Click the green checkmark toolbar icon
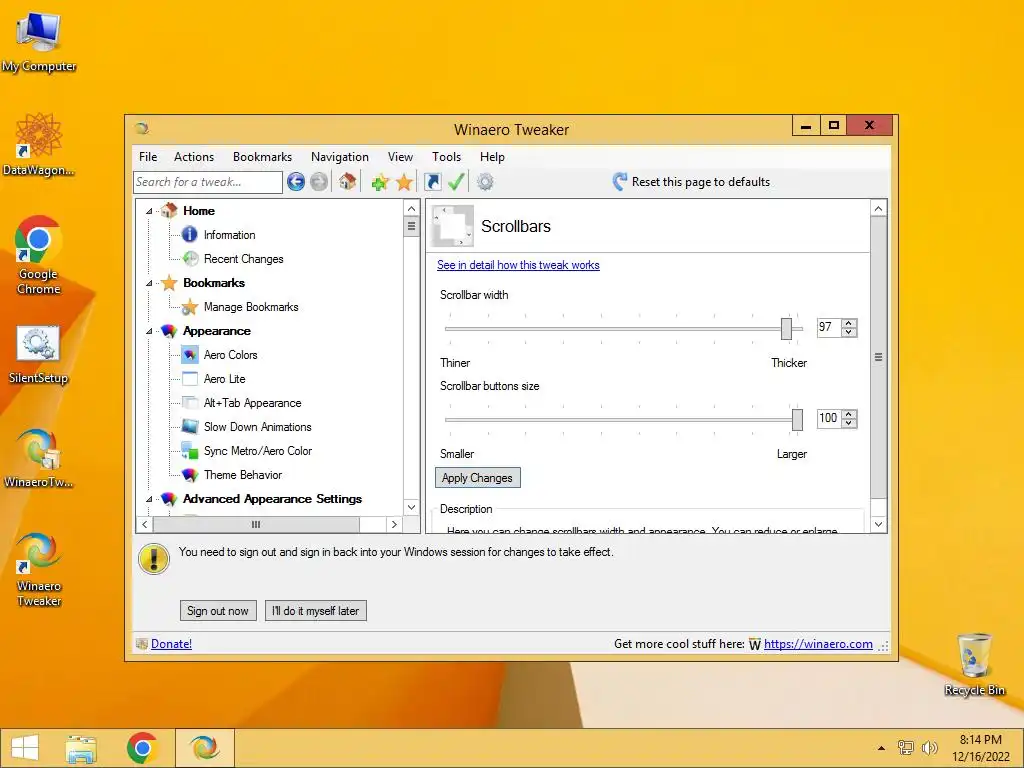This screenshot has height=768, width=1024. click(456, 182)
